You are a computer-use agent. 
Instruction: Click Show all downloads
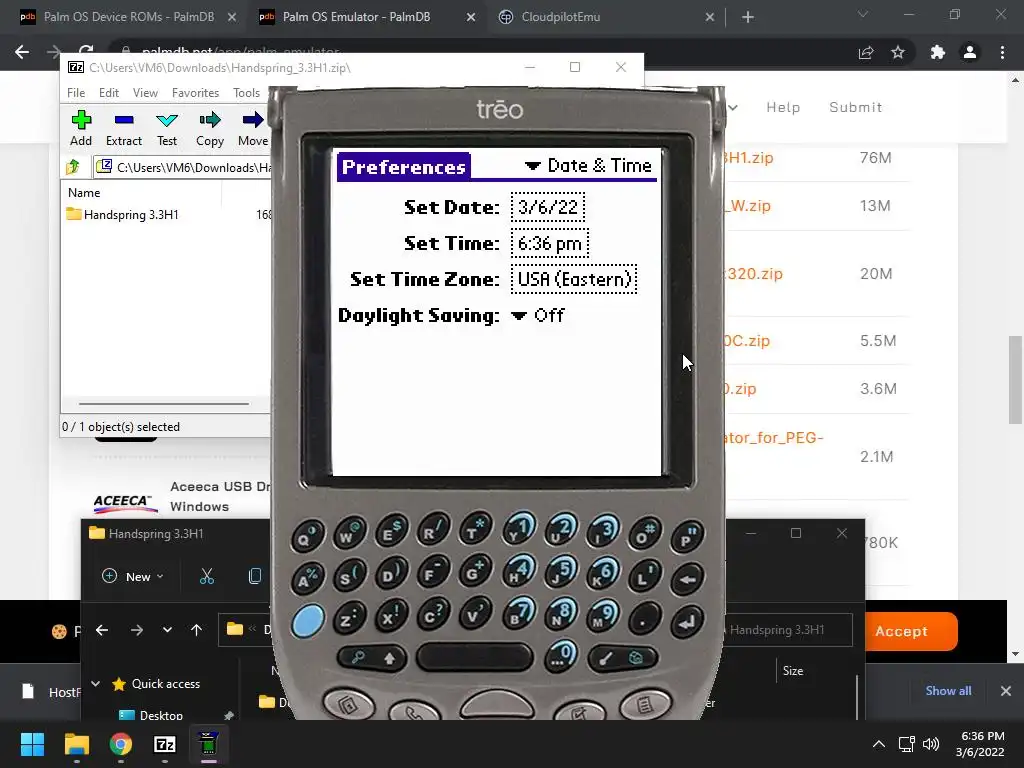948,690
